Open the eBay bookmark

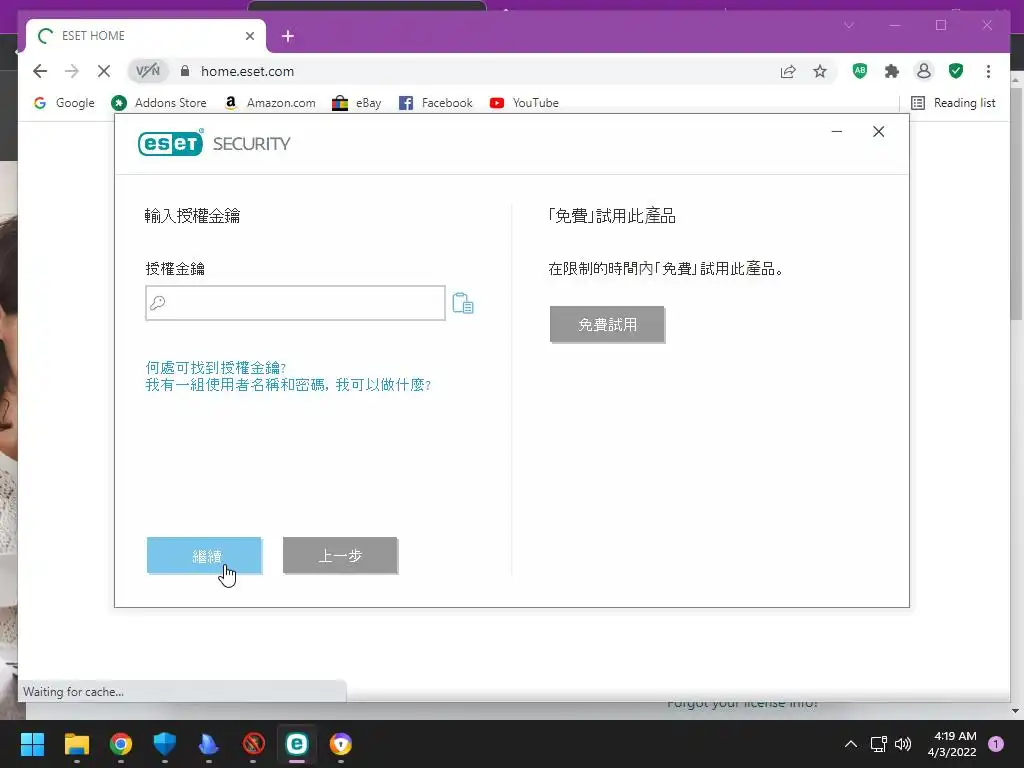(357, 103)
